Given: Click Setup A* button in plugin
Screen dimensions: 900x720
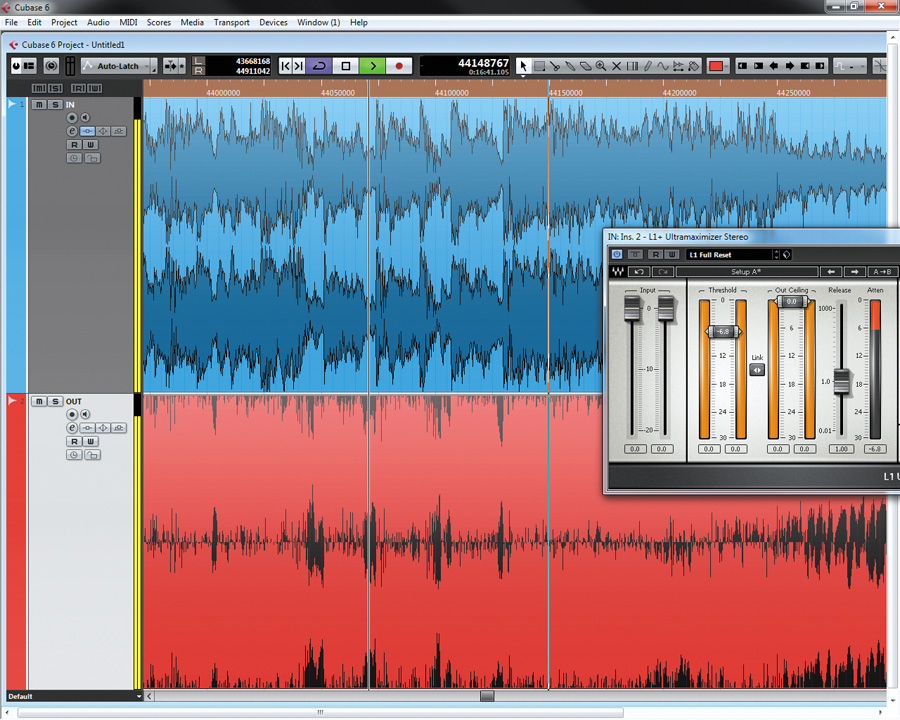Looking at the screenshot, I should pyautogui.click(x=746, y=272).
